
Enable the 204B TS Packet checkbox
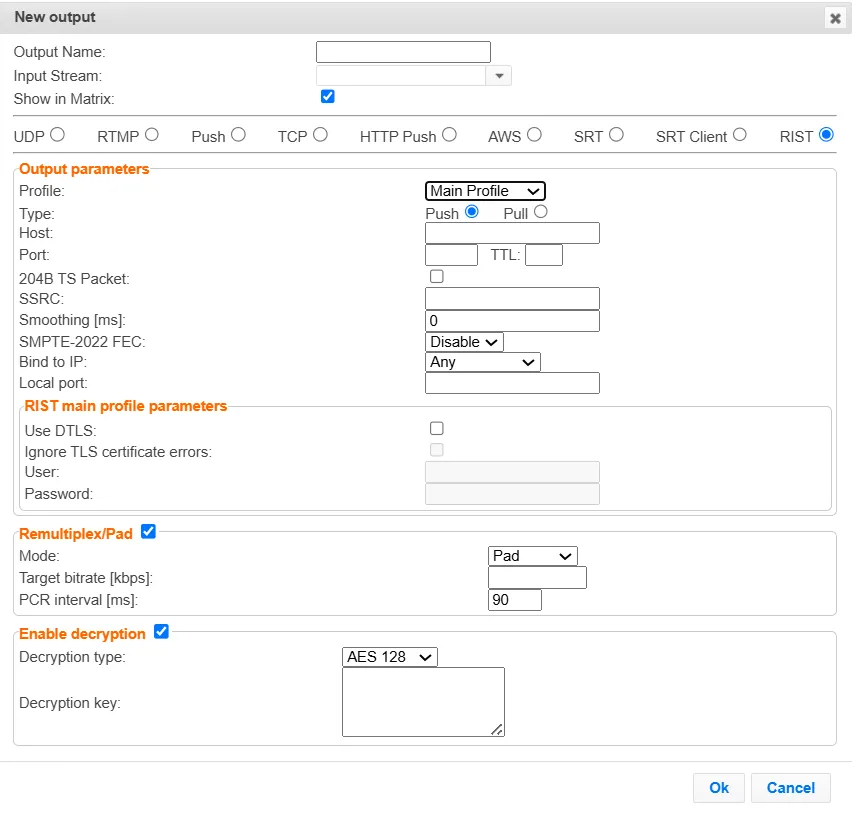[x=437, y=277]
